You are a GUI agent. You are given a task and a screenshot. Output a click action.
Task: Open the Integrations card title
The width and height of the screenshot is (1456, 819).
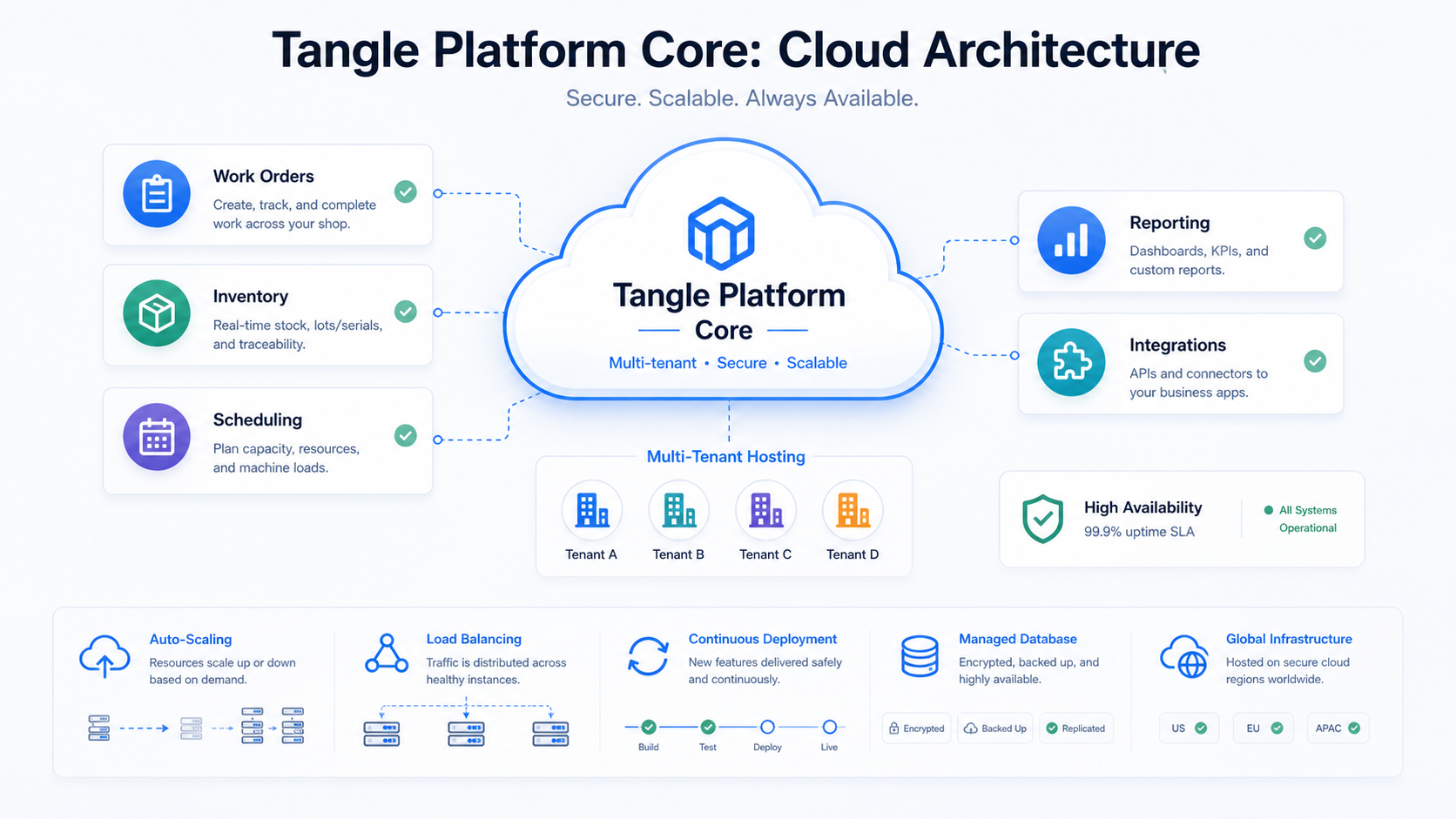click(x=1177, y=346)
